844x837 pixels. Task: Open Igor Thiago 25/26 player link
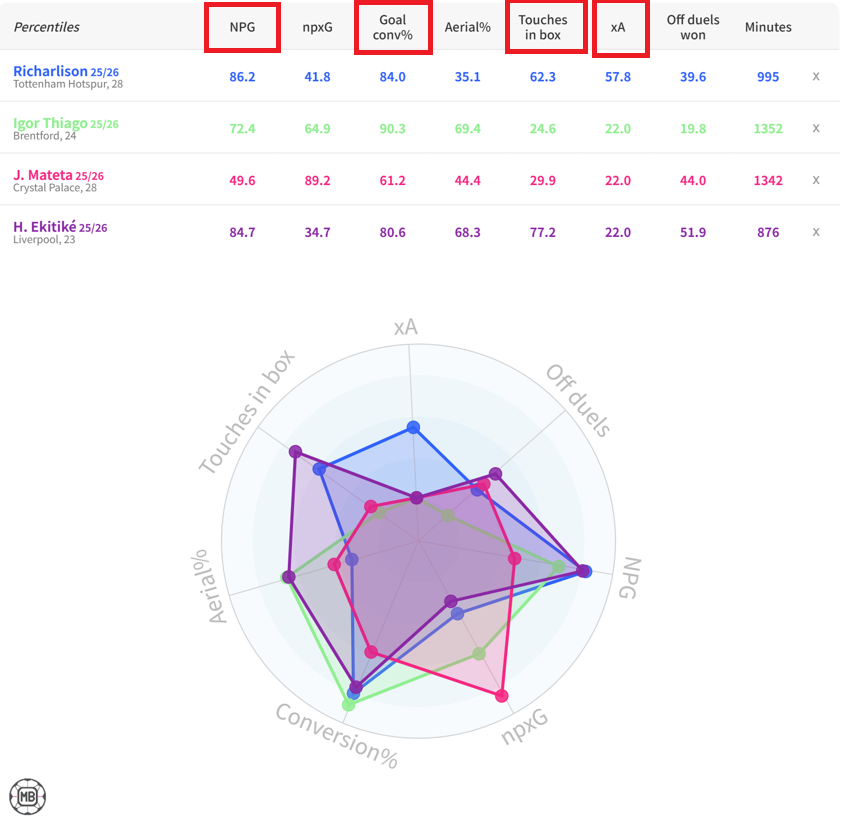pyautogui.click(x=65, y=124)
